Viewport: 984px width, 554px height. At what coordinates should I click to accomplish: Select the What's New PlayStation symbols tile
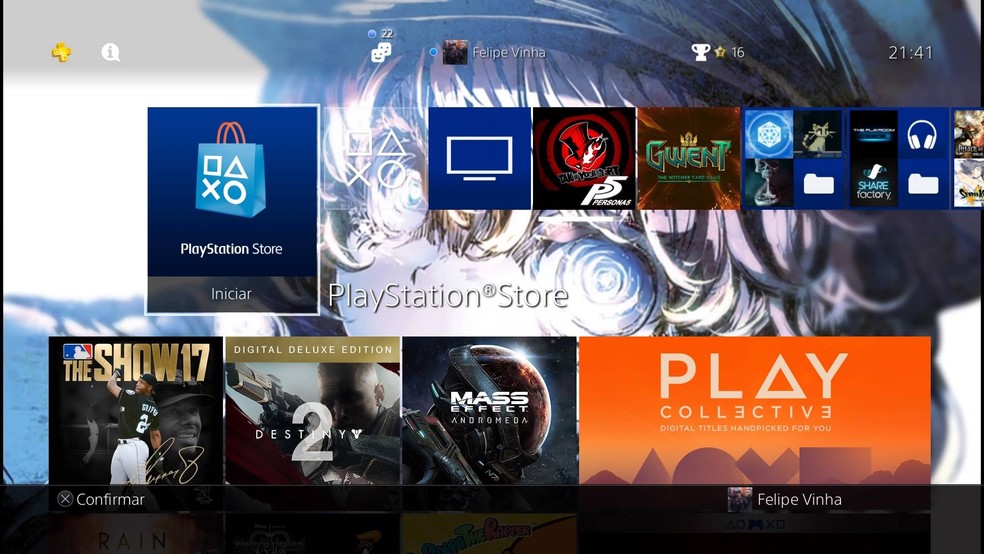(375, 158)
